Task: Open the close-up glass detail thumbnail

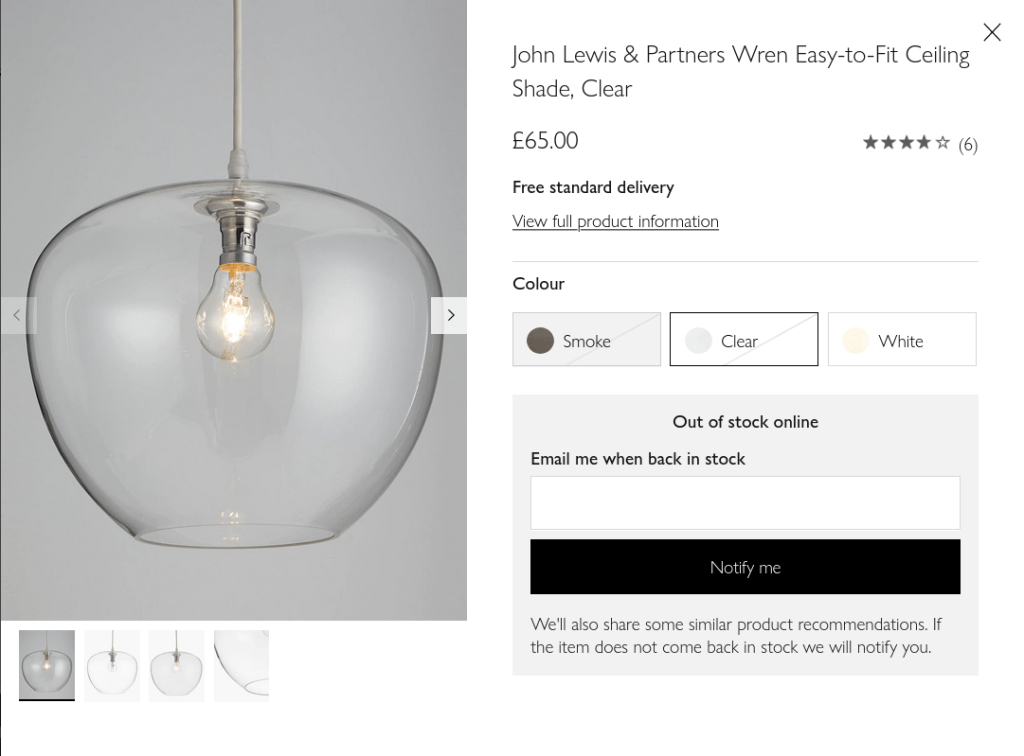Action: (241, 664)
